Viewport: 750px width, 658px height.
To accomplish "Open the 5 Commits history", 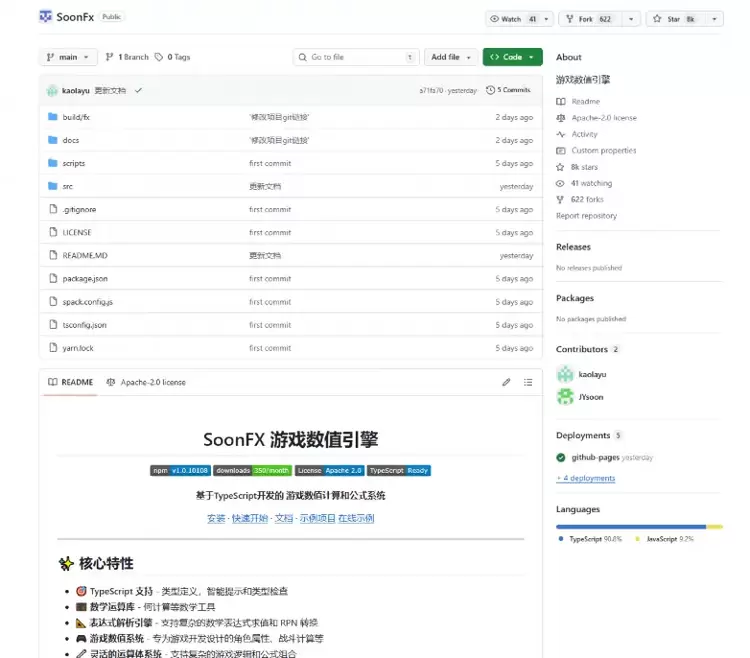I will (508, 90).
